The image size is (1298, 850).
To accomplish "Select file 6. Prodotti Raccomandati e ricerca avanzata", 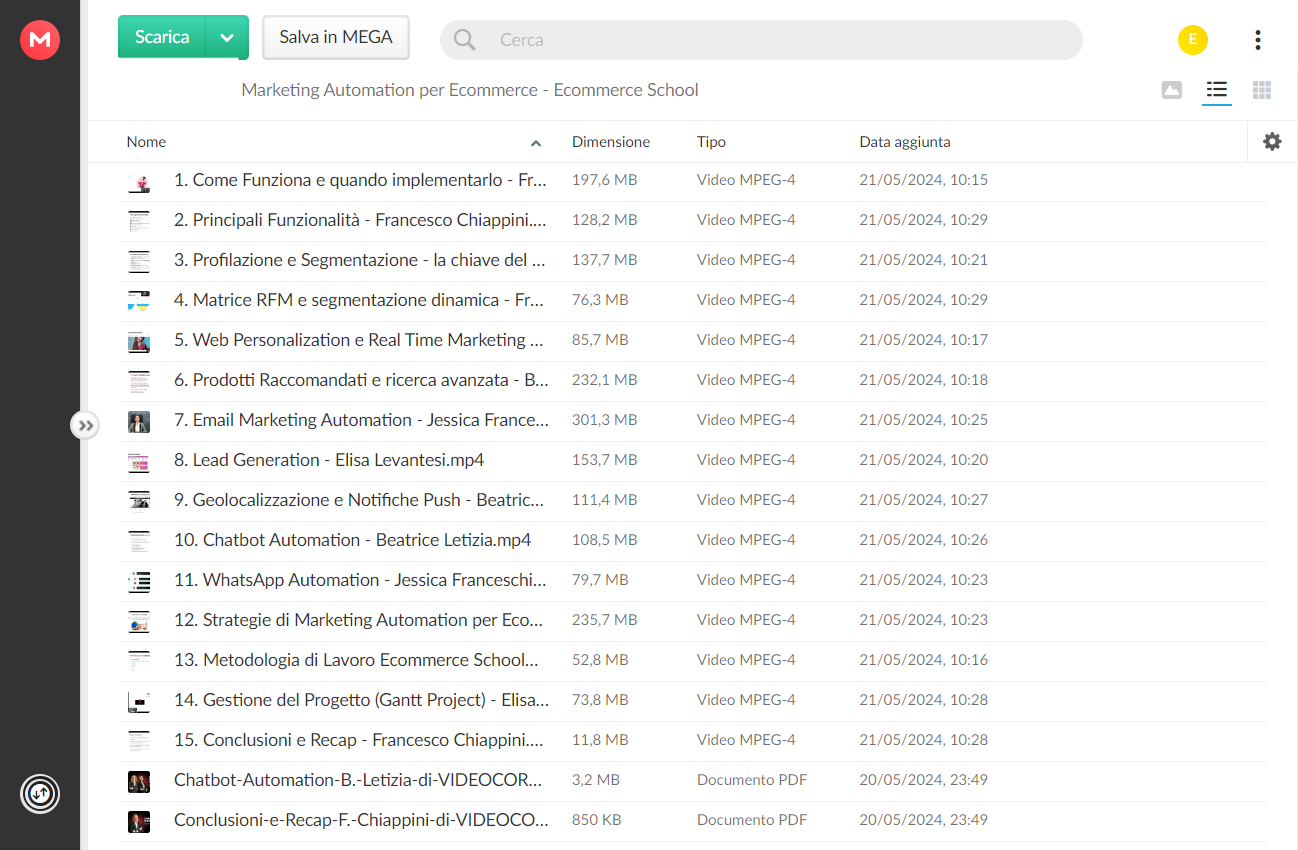I will 692,381.
